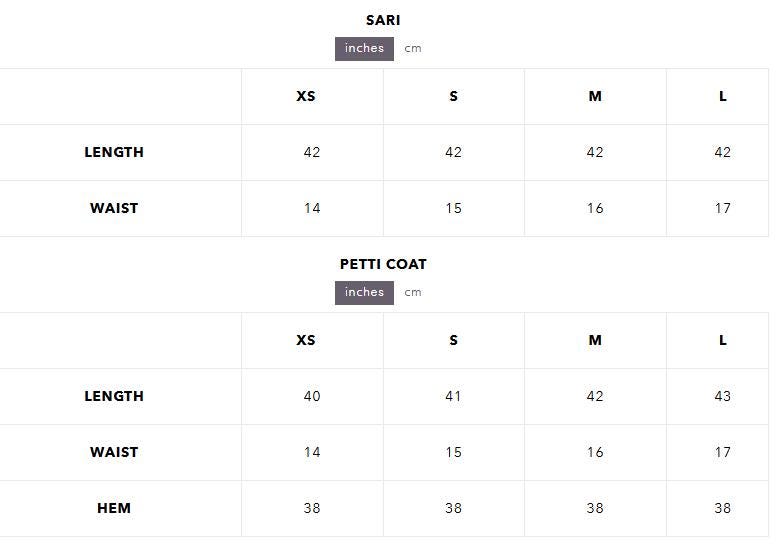Click the HEM row label in Petti Coat table
The height and width of the screenshot is (552, 782).
click(114, 508)
